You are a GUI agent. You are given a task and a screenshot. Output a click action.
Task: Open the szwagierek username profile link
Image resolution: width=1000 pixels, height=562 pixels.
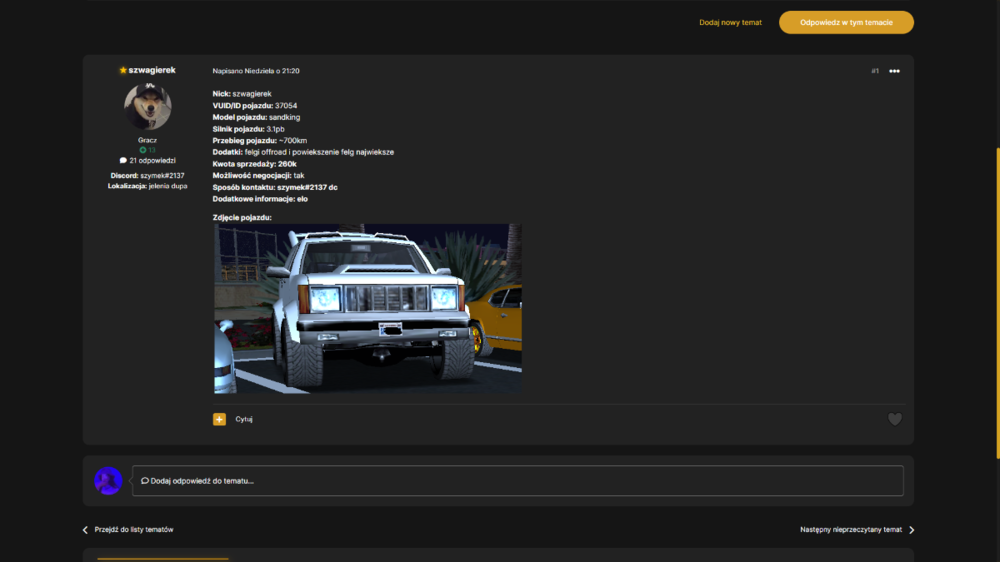[x=152, y=70]
